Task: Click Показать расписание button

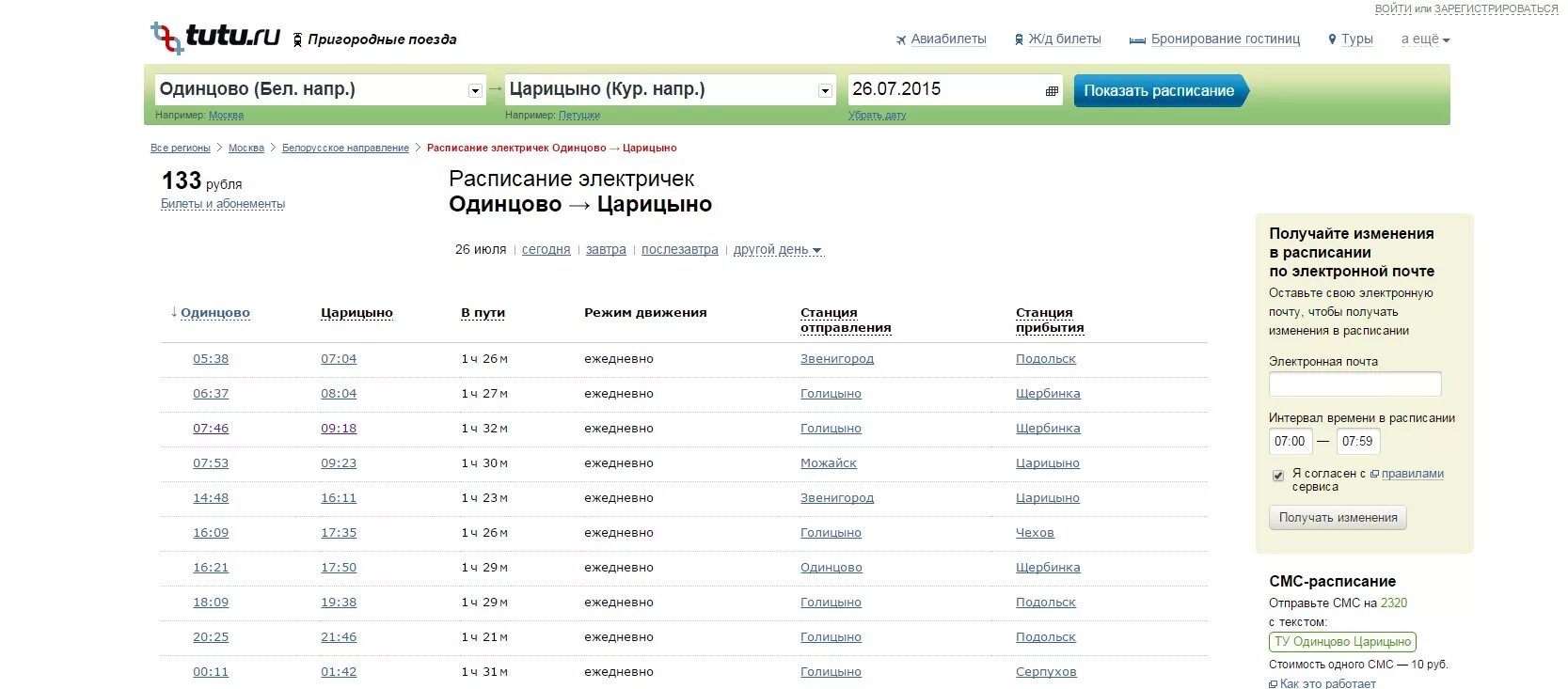Action: [x=1161, y=90]
